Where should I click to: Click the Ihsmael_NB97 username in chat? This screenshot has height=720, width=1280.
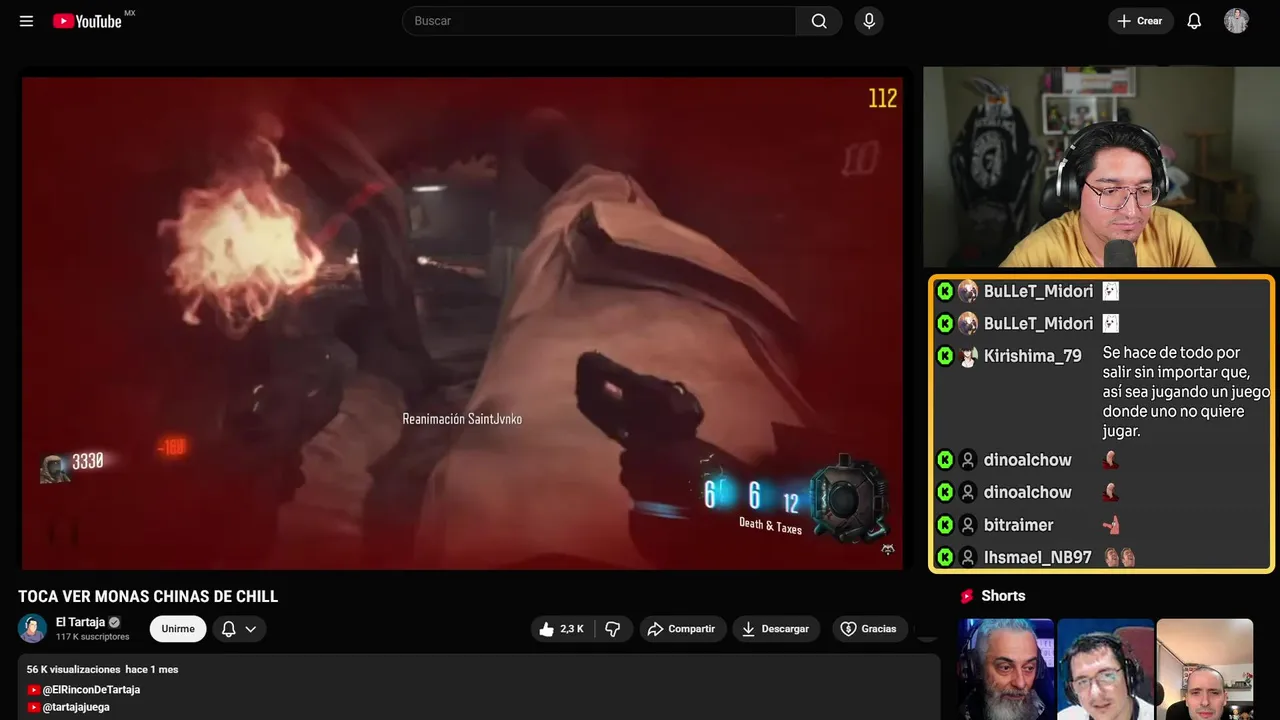pyautogui.click(x=1038, y=557)
